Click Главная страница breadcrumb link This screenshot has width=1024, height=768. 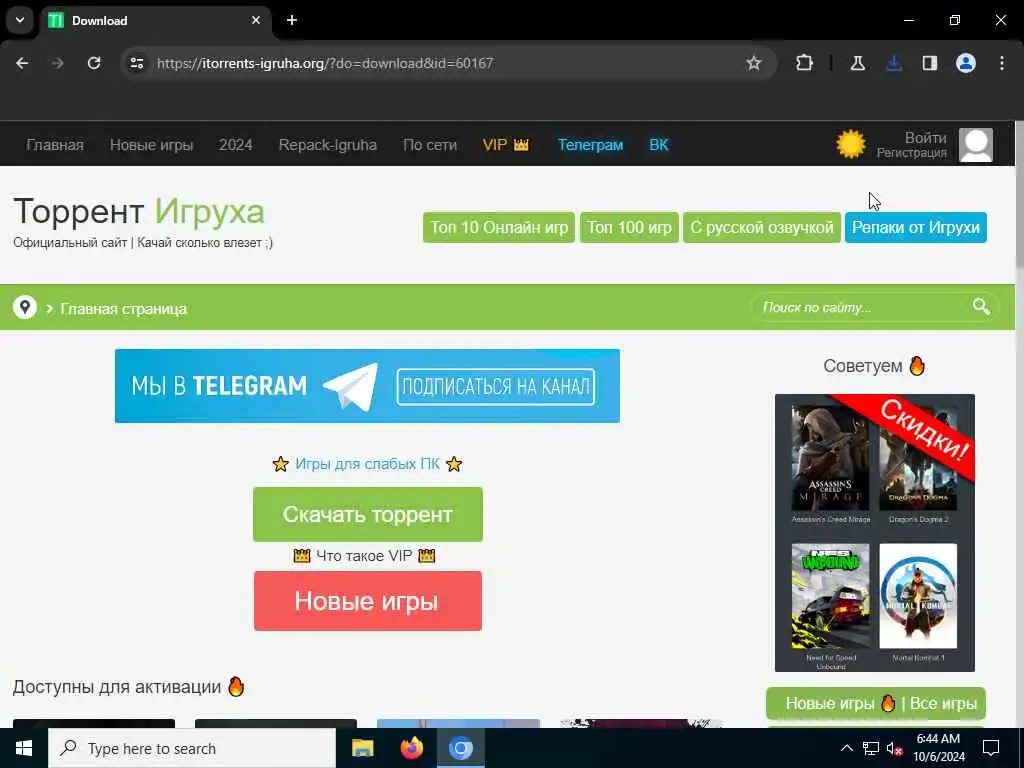[x=123, y=308]
